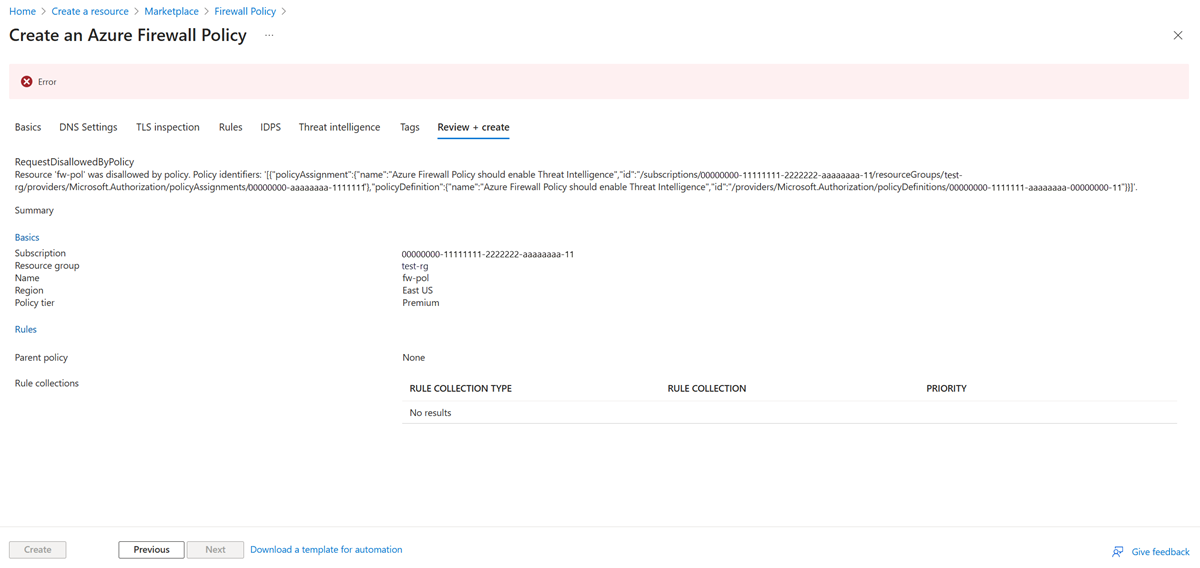
Task: Click the Summary heading
Action: pos(34,210)
